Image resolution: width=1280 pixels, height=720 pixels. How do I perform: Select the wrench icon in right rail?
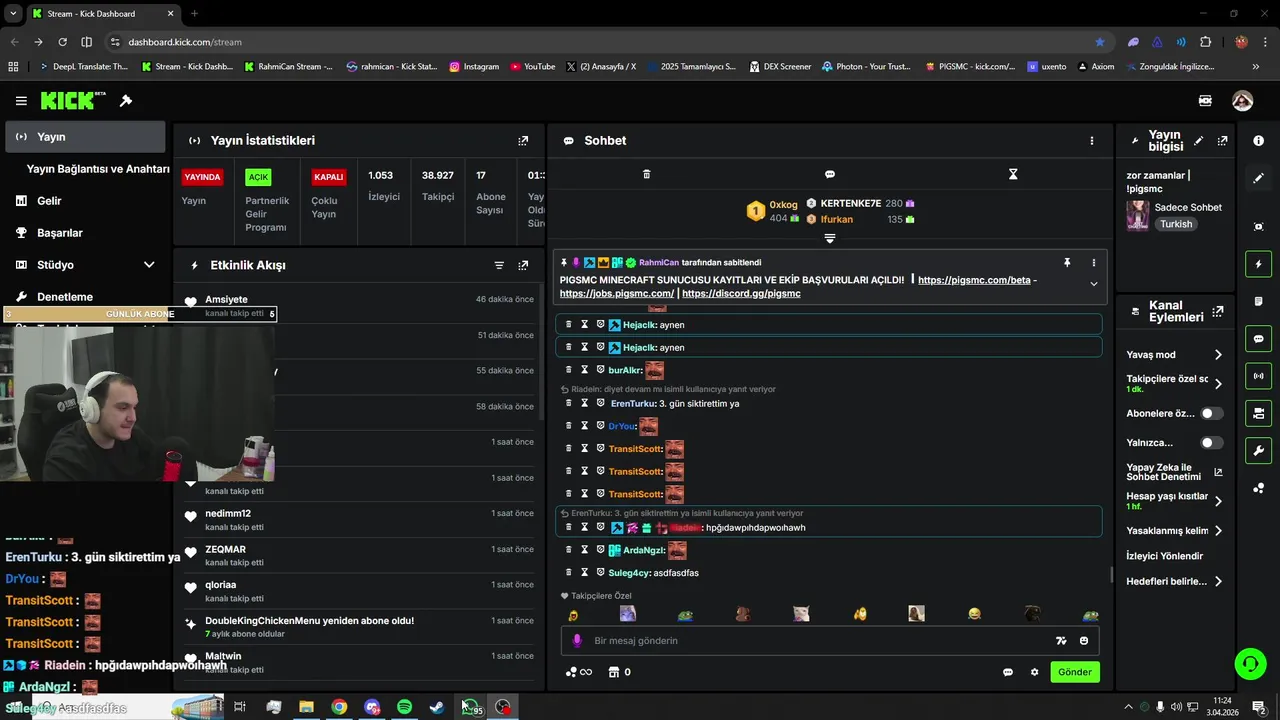pos(1258,450)
